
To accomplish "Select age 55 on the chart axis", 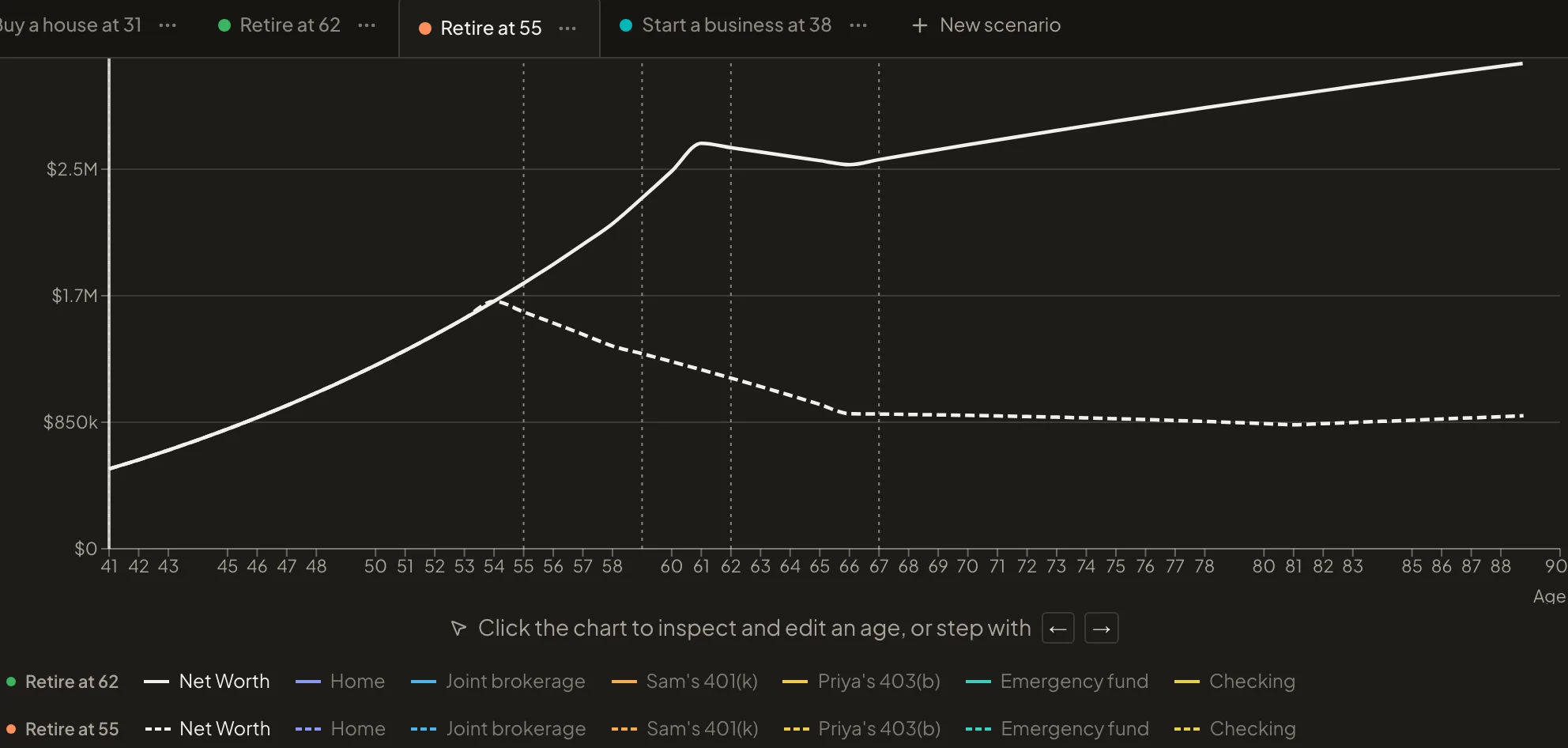I will (x=523, y=566).
